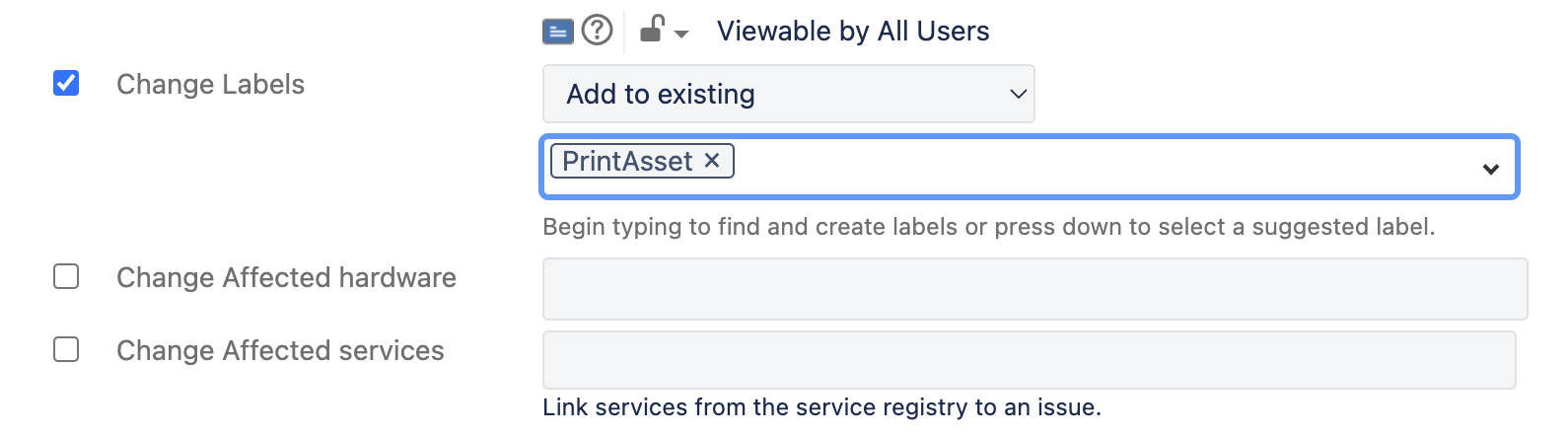Open the "Add to existing" dropdown
Viewport: 1568px width, 436px height.
[x=788, y=94]
